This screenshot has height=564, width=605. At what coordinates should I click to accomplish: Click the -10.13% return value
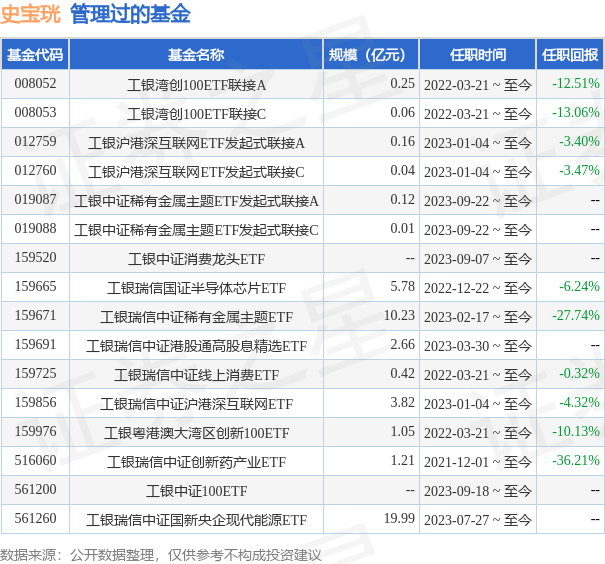click(576, 431)
